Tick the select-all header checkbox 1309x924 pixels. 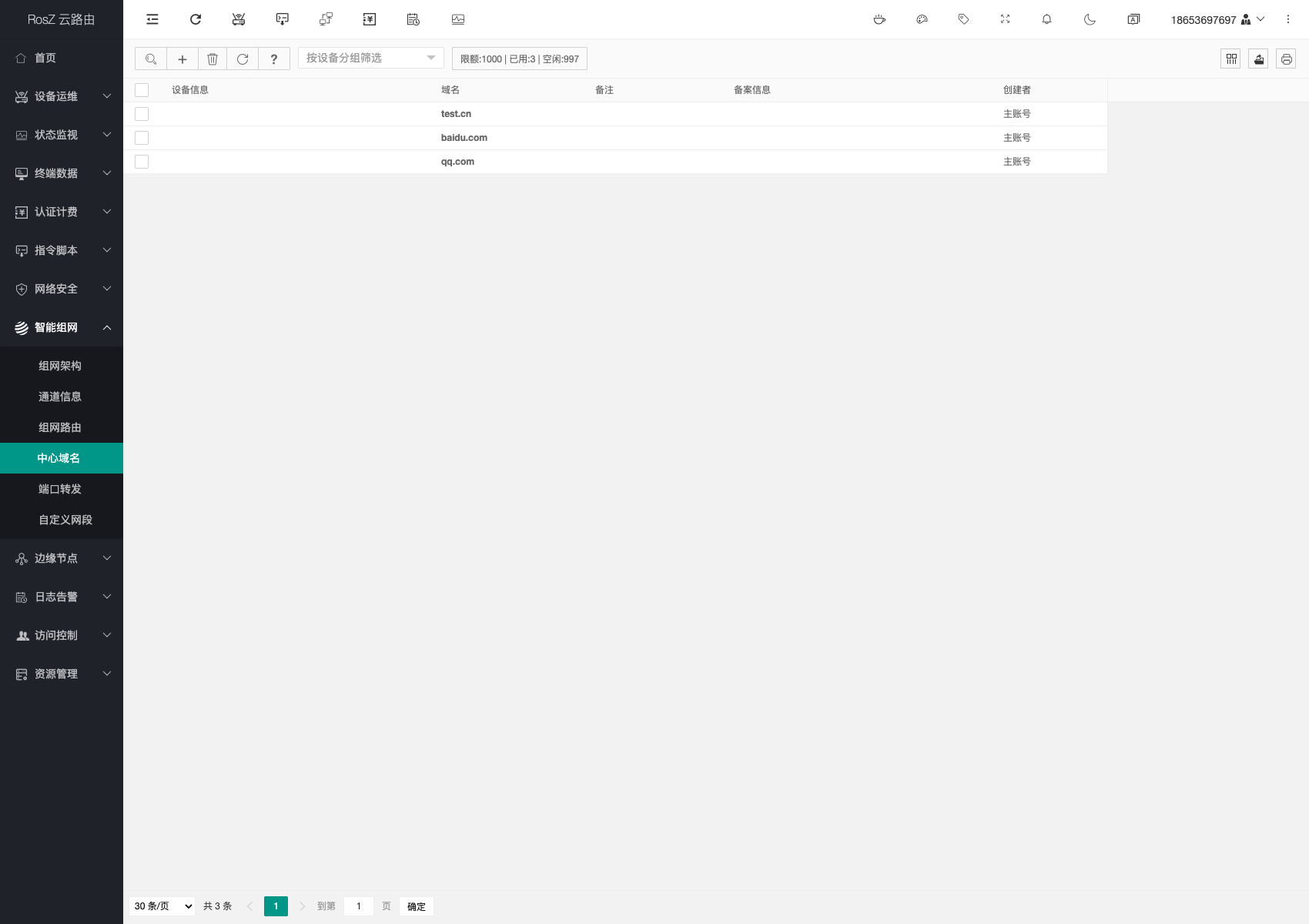[x=142, y=90]
